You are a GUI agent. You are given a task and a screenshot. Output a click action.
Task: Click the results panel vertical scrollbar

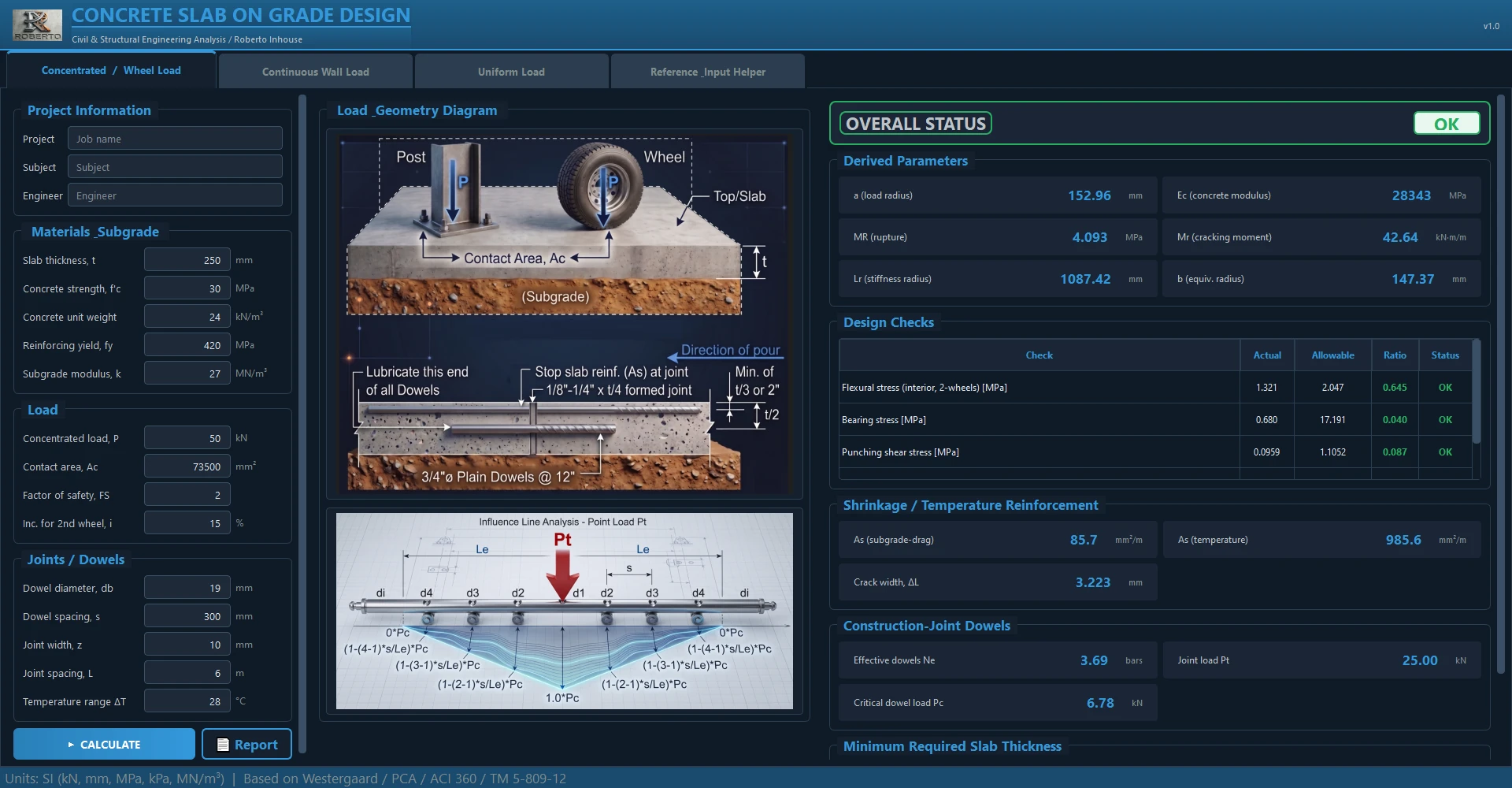(x=1501, y=386)
